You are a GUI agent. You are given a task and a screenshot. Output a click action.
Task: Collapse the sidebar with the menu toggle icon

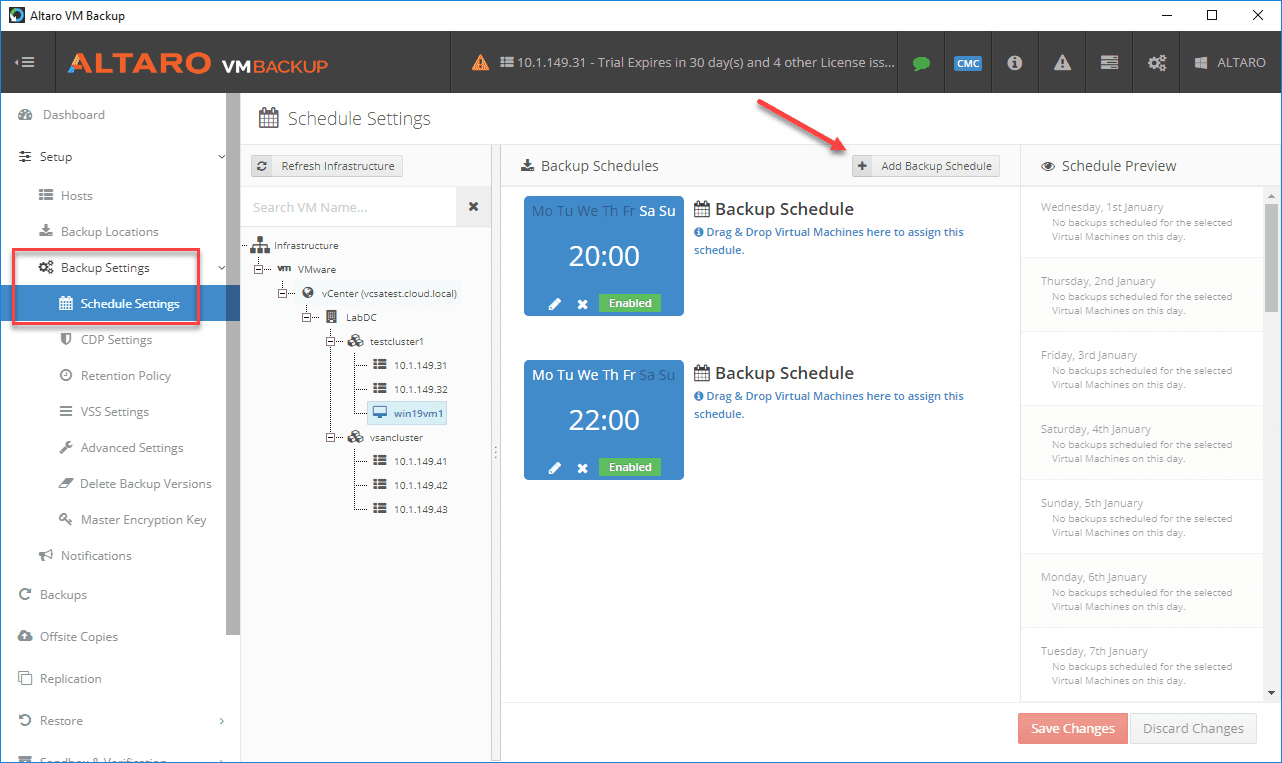pos(25,62)
